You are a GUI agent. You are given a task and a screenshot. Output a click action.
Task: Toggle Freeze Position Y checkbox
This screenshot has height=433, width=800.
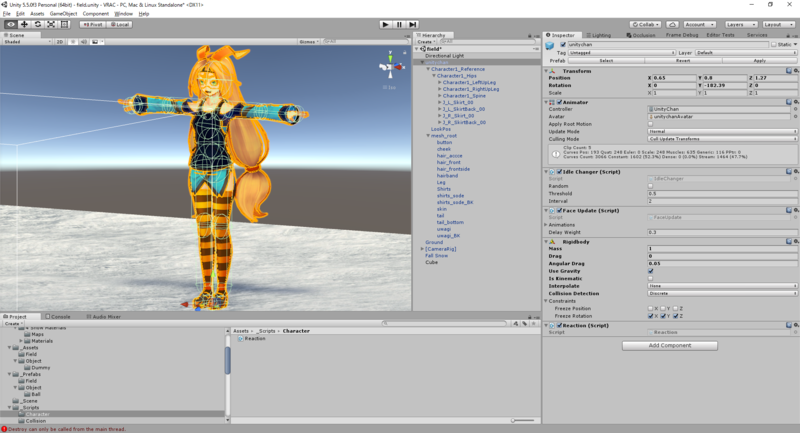663,309
